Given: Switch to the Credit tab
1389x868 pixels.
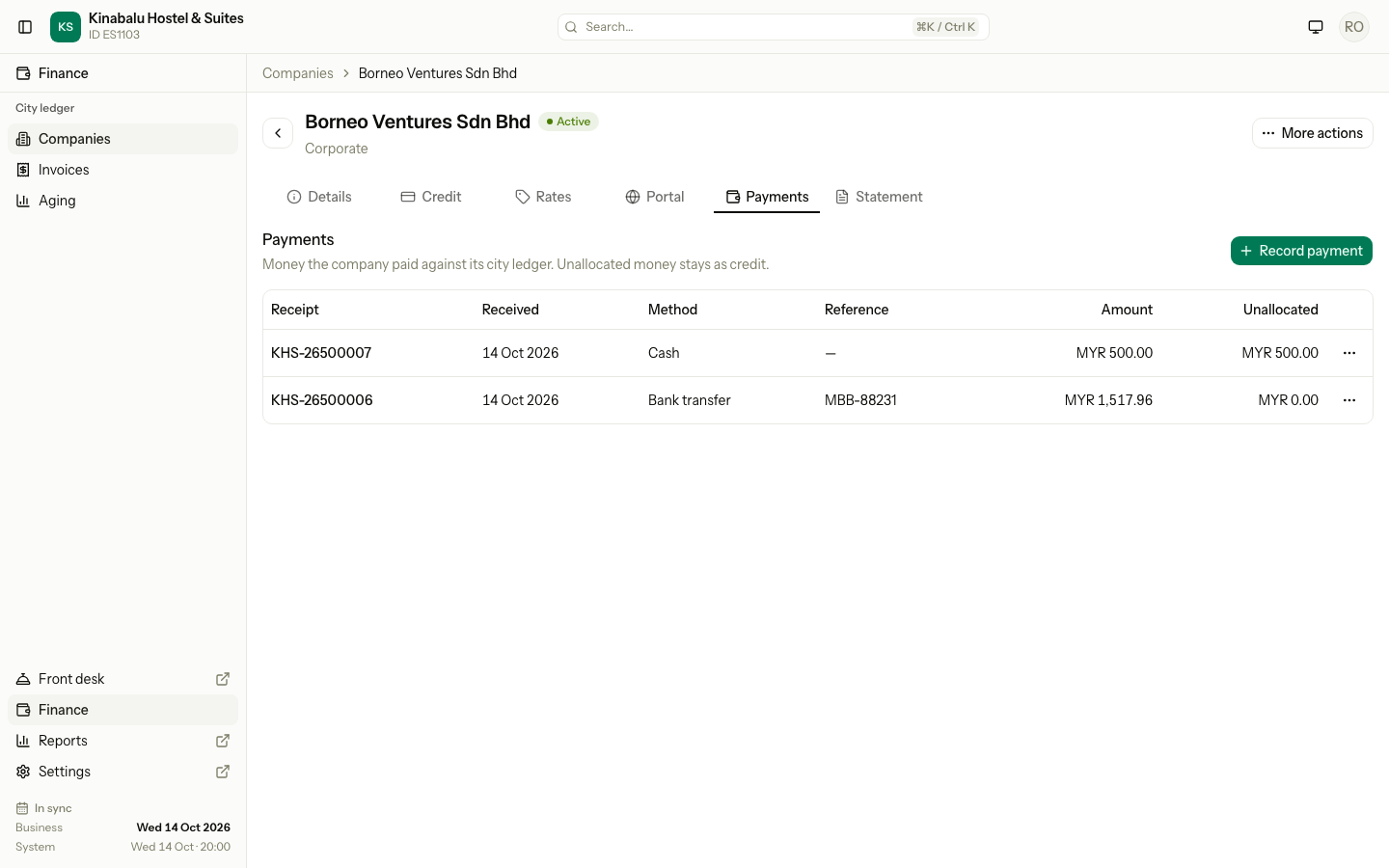Looking at the screenshot, I should [431, 197].
